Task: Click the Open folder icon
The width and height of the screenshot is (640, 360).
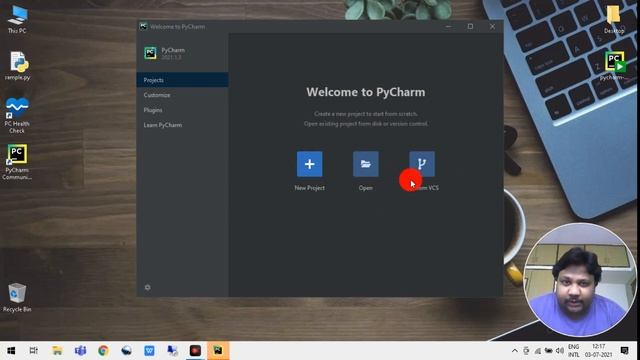Action: tap(366, 164)
